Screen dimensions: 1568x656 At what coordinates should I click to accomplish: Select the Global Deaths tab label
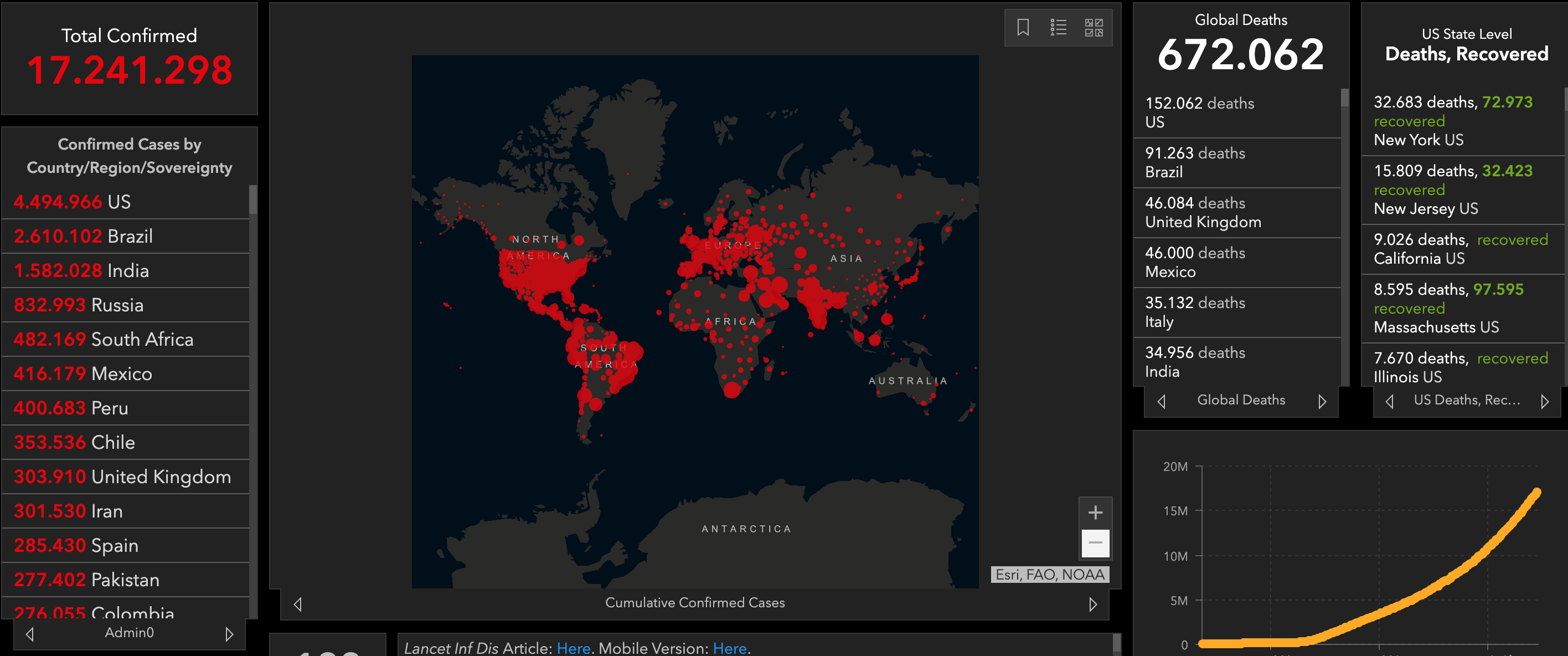(1241, 400)
